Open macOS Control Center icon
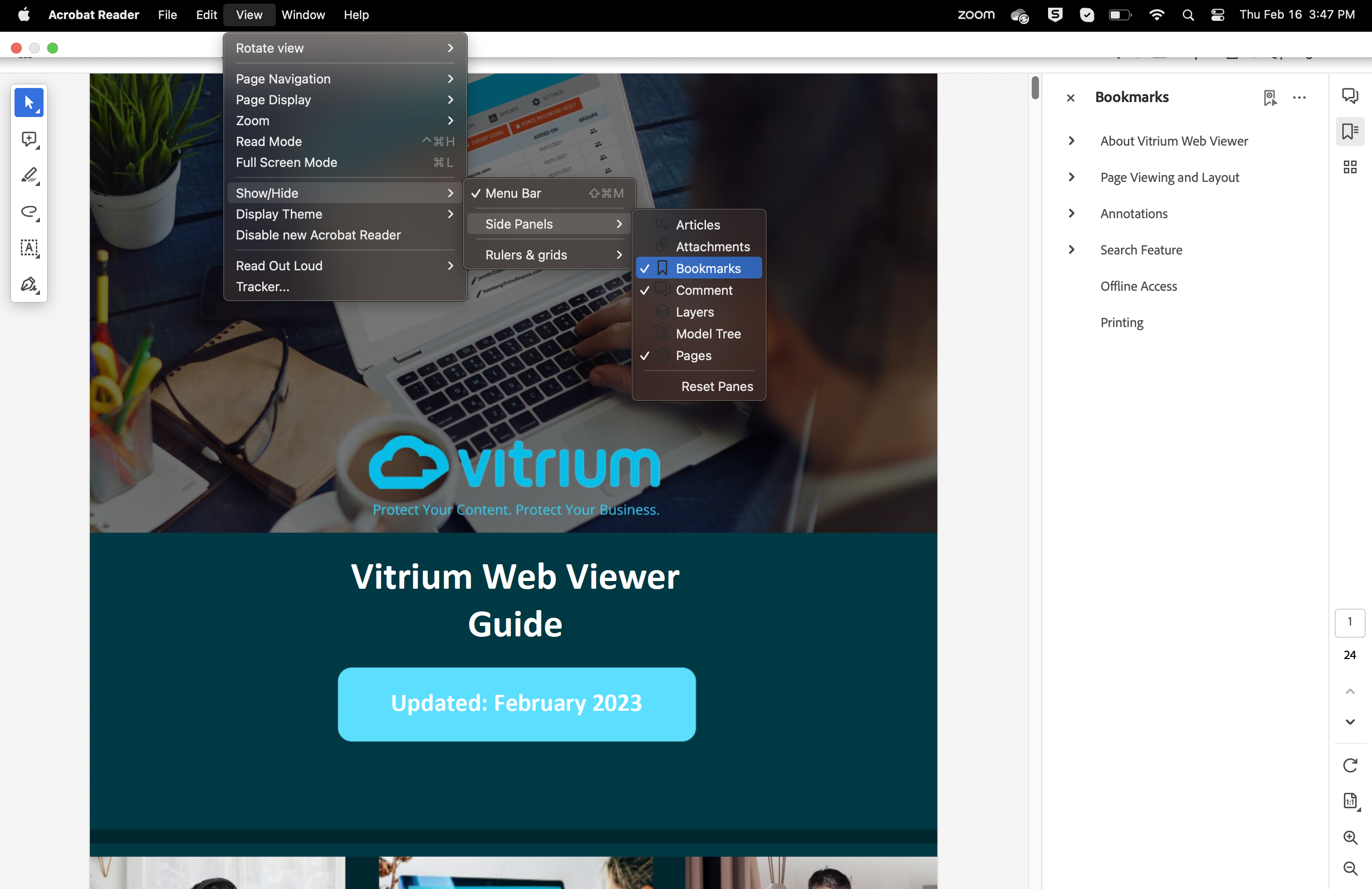The image size is (1372, 889). point(1217,15)
